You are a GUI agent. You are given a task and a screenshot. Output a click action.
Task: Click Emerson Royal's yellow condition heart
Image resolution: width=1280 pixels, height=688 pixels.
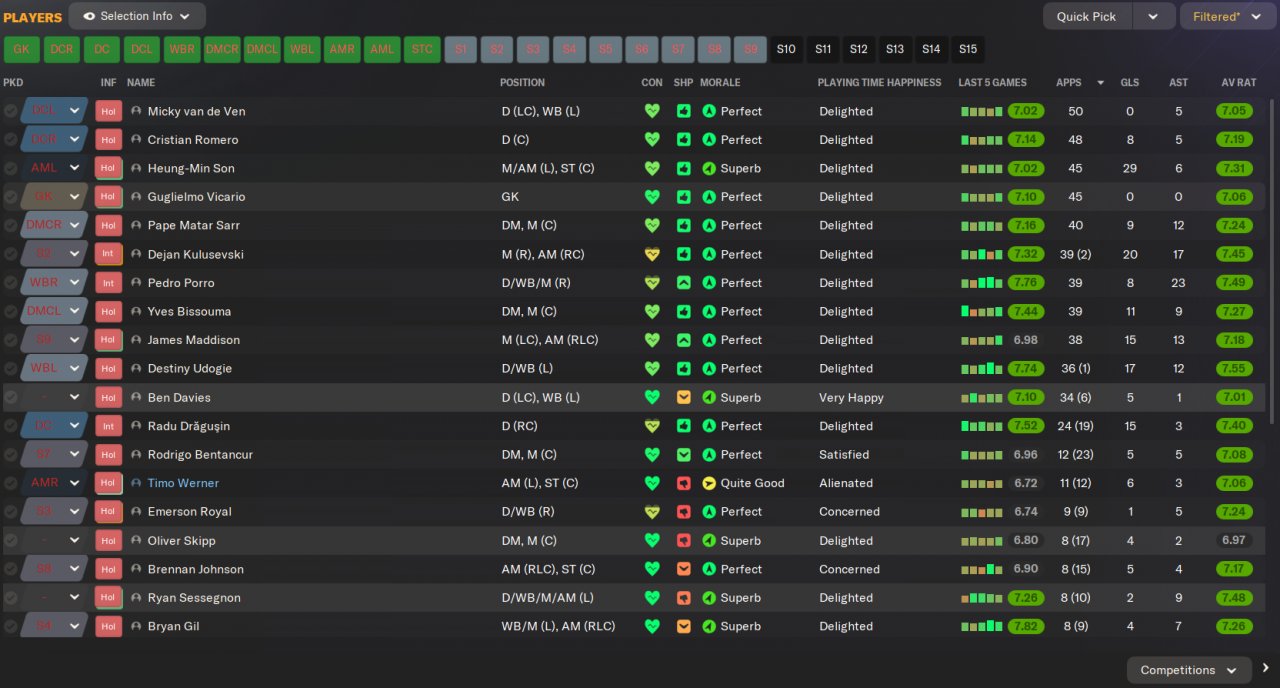pyautogui.click(x=652, y=512)
